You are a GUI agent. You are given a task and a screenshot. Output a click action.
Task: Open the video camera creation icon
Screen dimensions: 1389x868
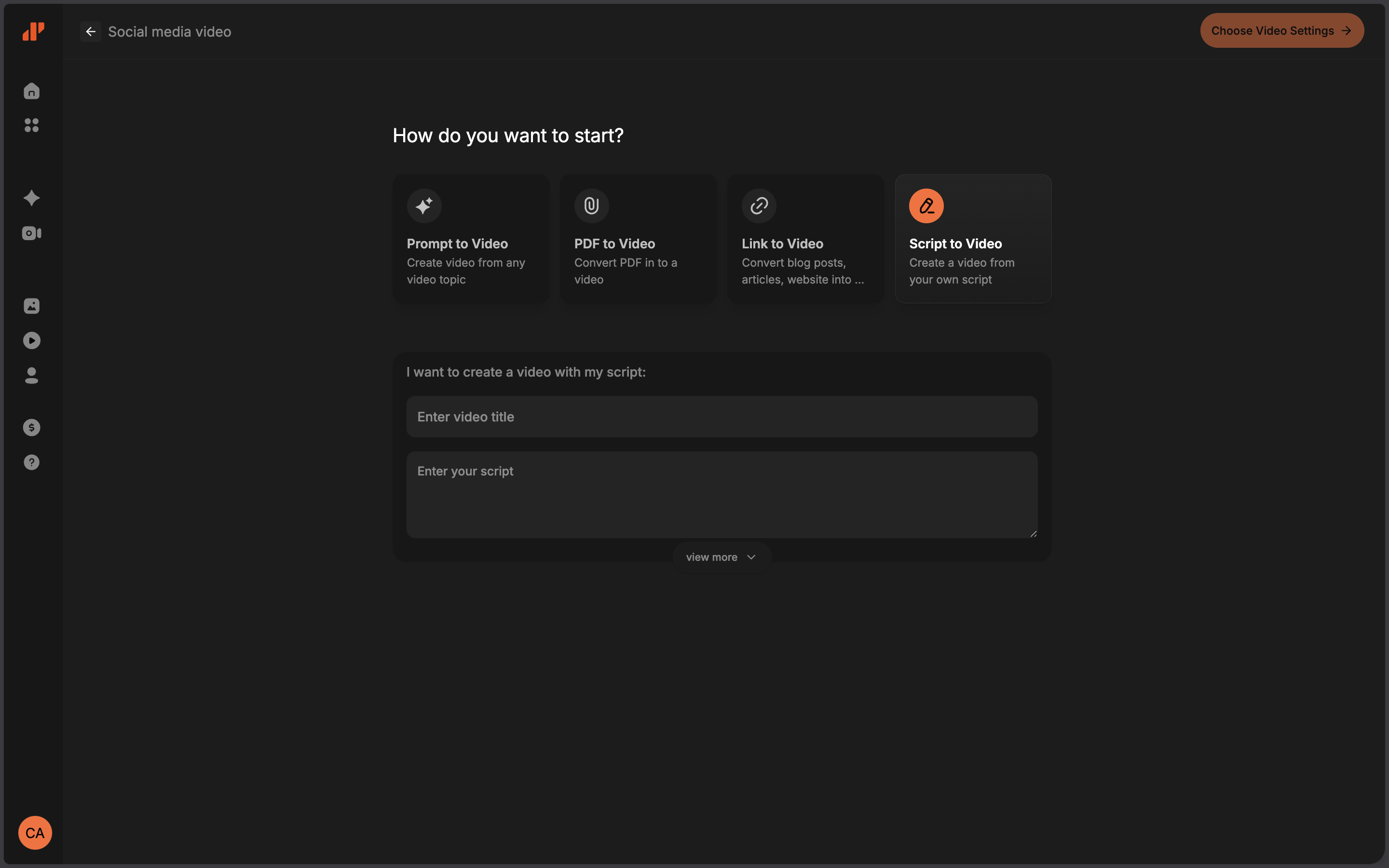(31, 232)
